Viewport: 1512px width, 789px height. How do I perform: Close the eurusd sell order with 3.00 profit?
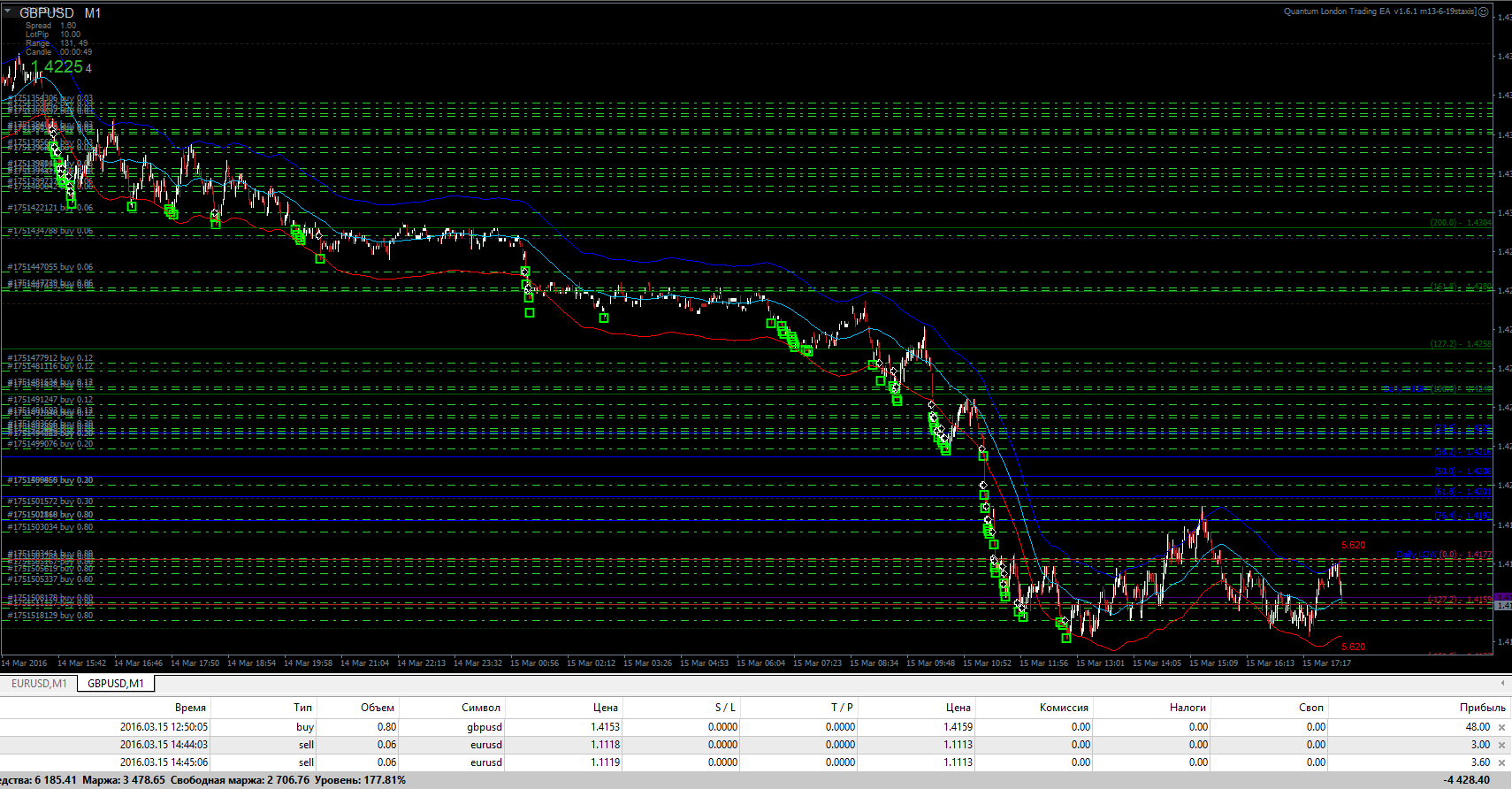tap(1501, 746)
